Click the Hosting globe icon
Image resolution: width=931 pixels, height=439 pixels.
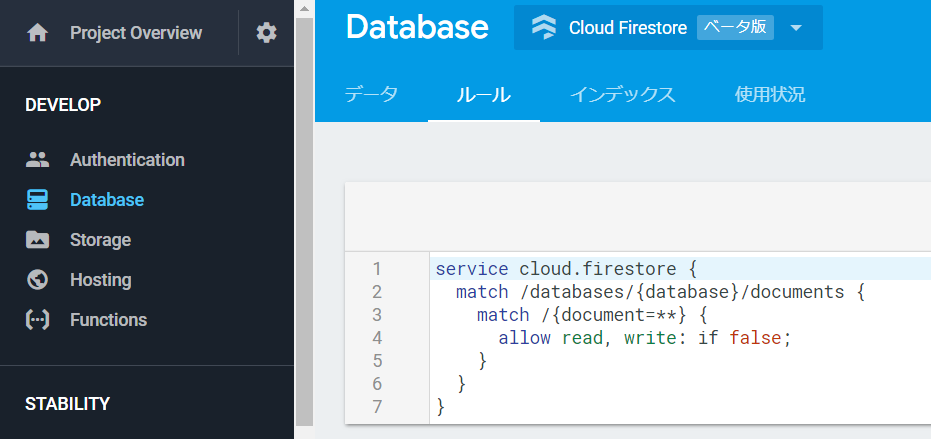click(x=37, y=279)
